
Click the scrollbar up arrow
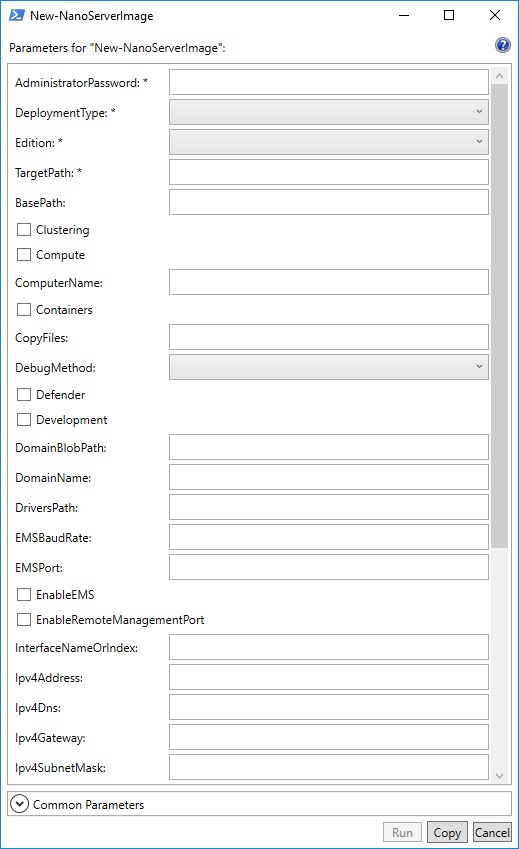(500, 76)
